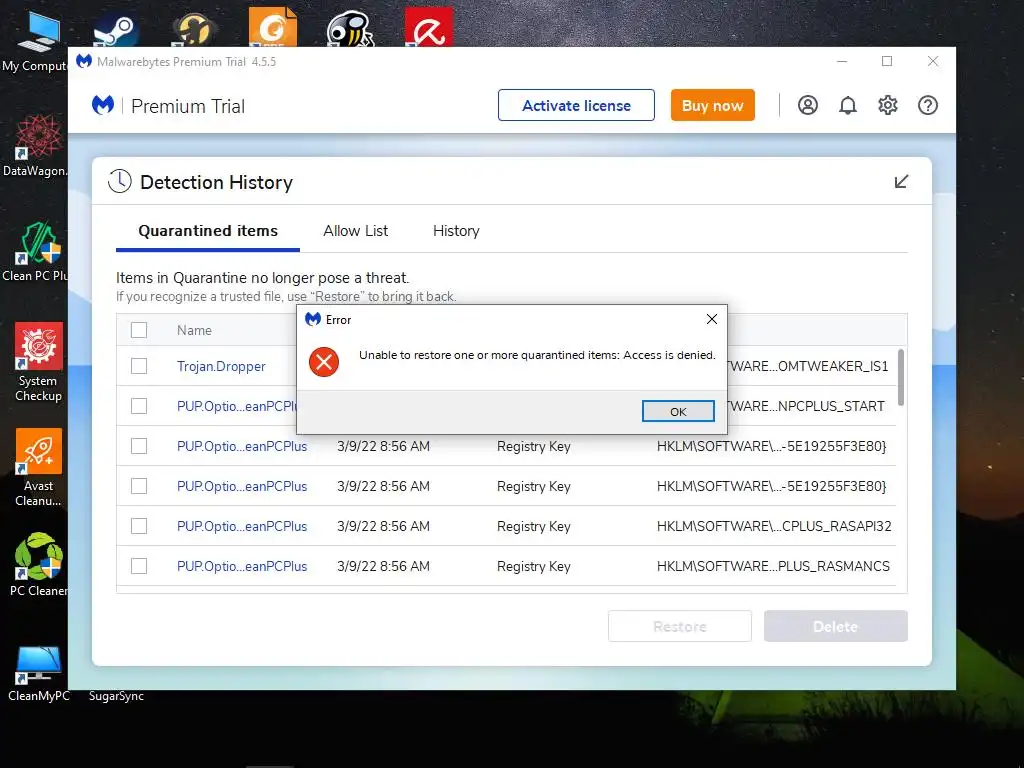Check the Trojan.Dropper row checkbox
Viewport: 1024px width, 768px height.
[x=139, y=366]
